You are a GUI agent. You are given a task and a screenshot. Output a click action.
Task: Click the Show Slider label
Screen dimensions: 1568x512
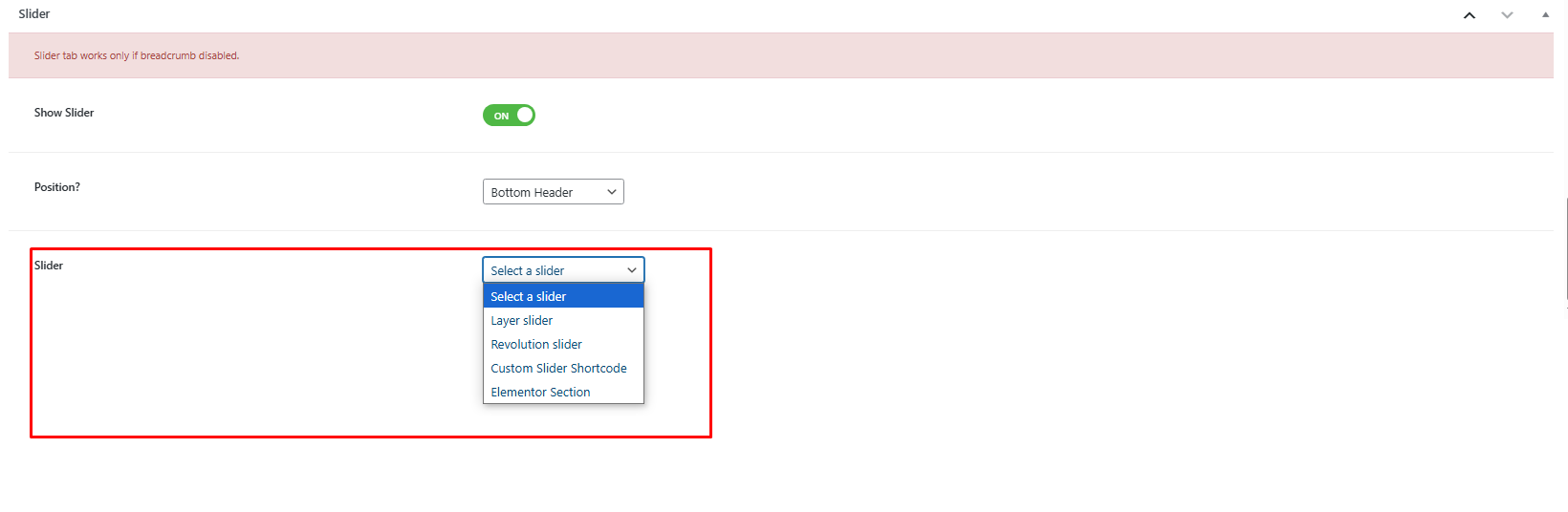(64, 113)
